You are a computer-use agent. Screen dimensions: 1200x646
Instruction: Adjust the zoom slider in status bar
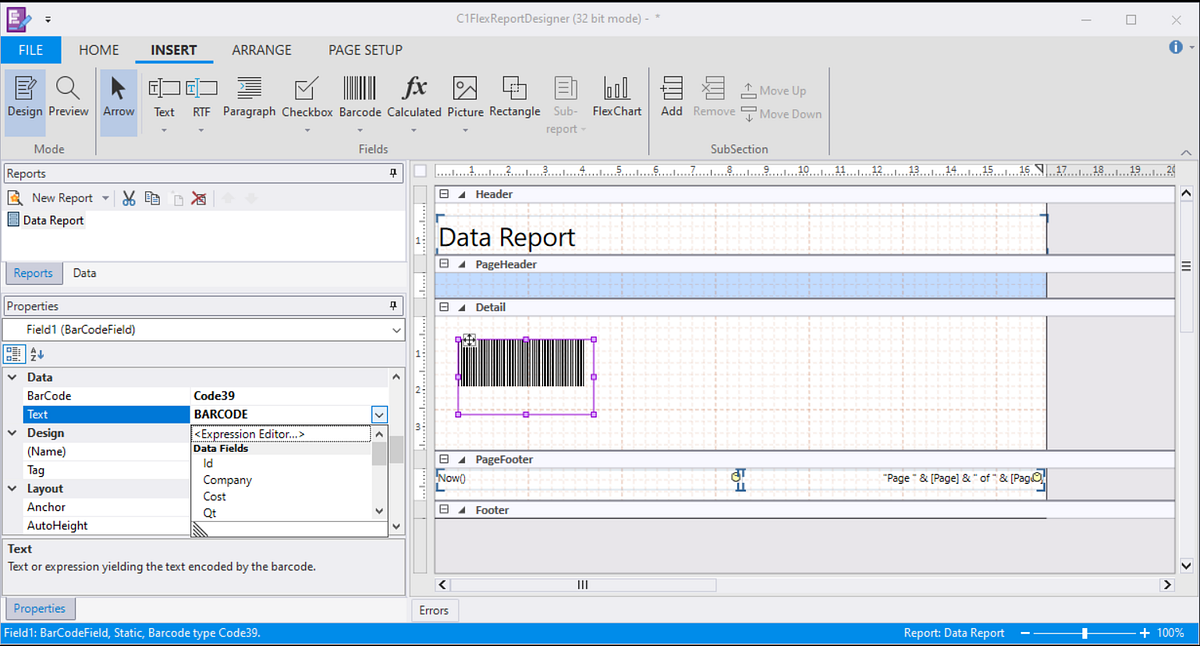[x=1084, y=632]
